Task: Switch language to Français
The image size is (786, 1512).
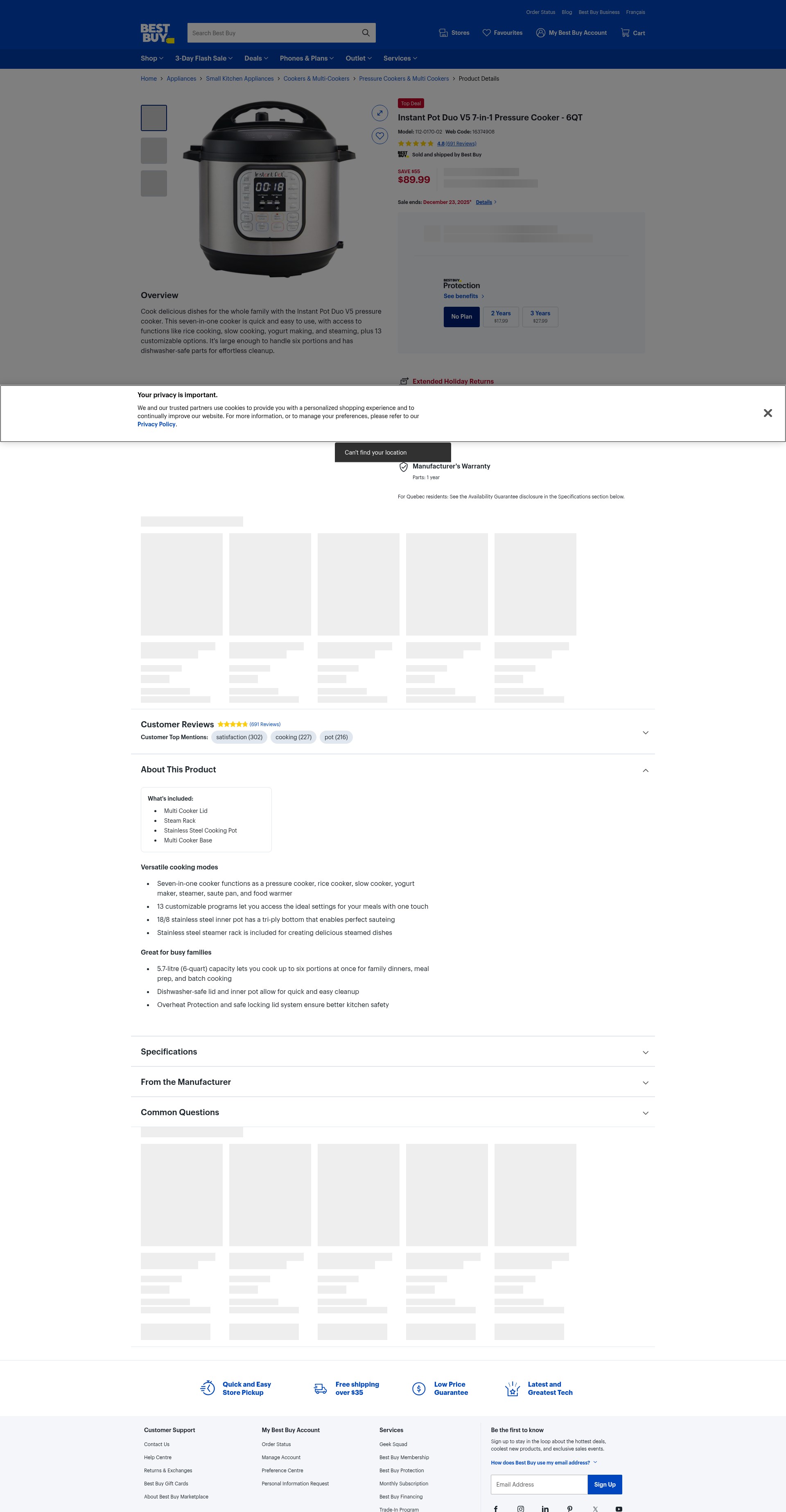Action: 635,12
